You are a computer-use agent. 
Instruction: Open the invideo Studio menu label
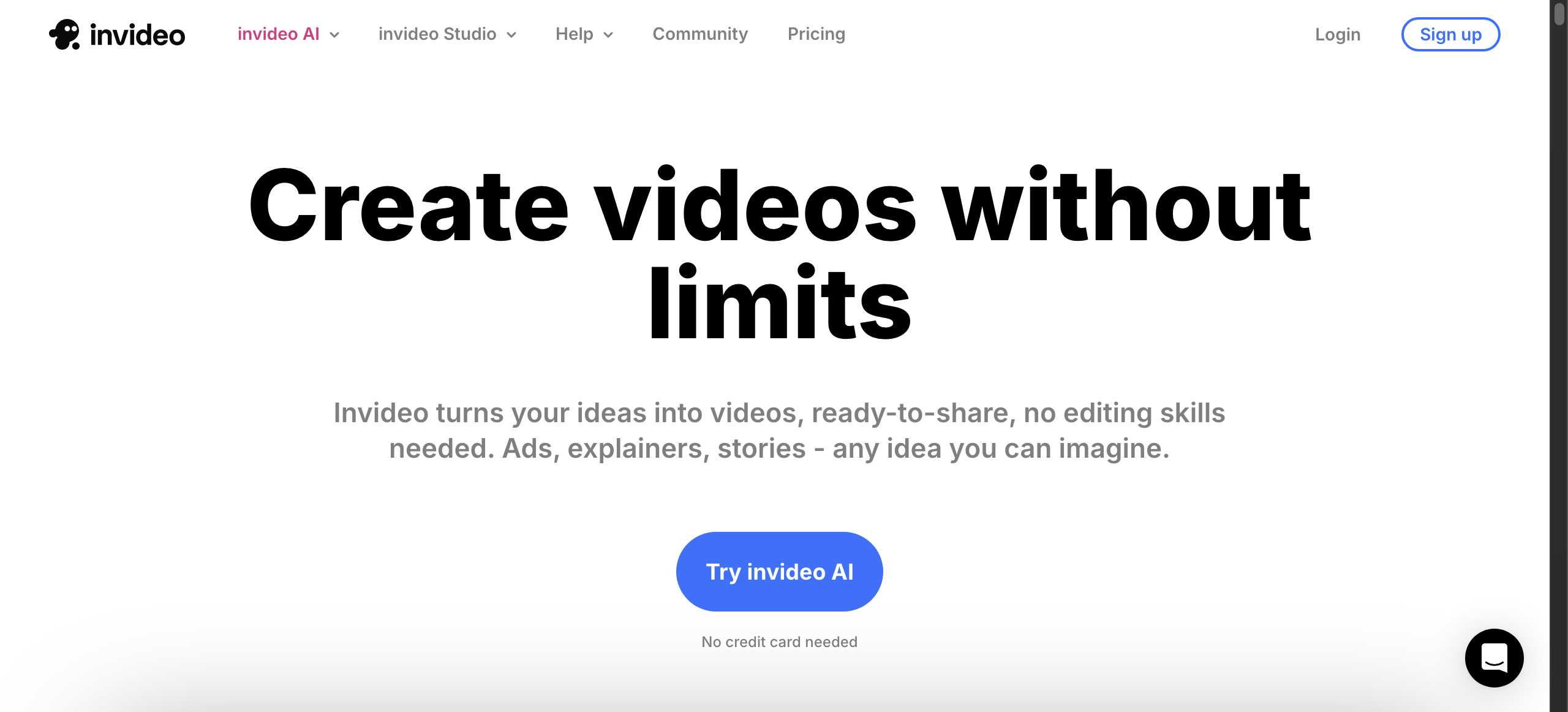[x=437, y=34]
